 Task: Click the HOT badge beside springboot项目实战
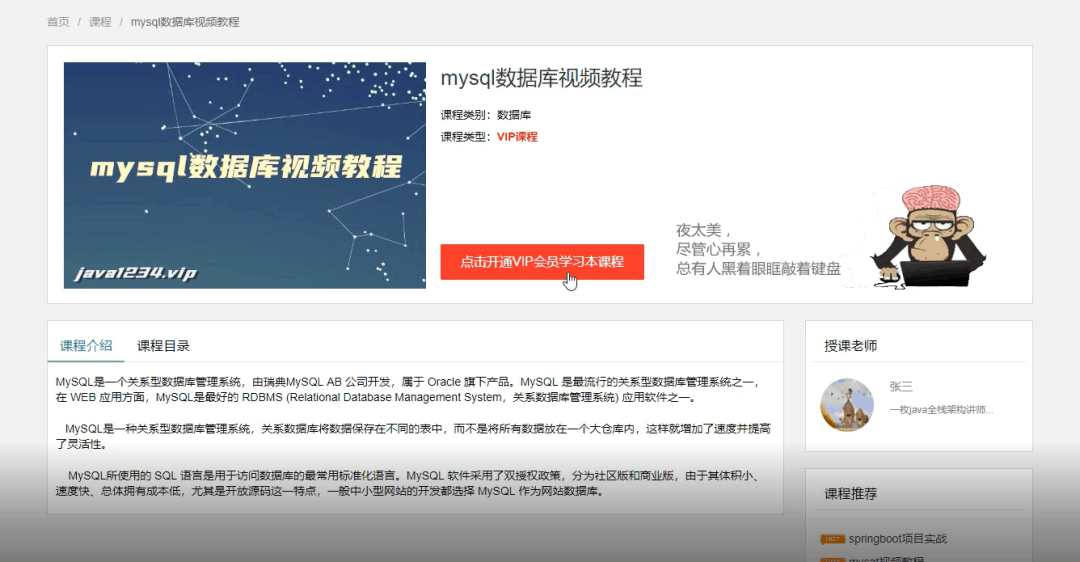coord(833,539)
